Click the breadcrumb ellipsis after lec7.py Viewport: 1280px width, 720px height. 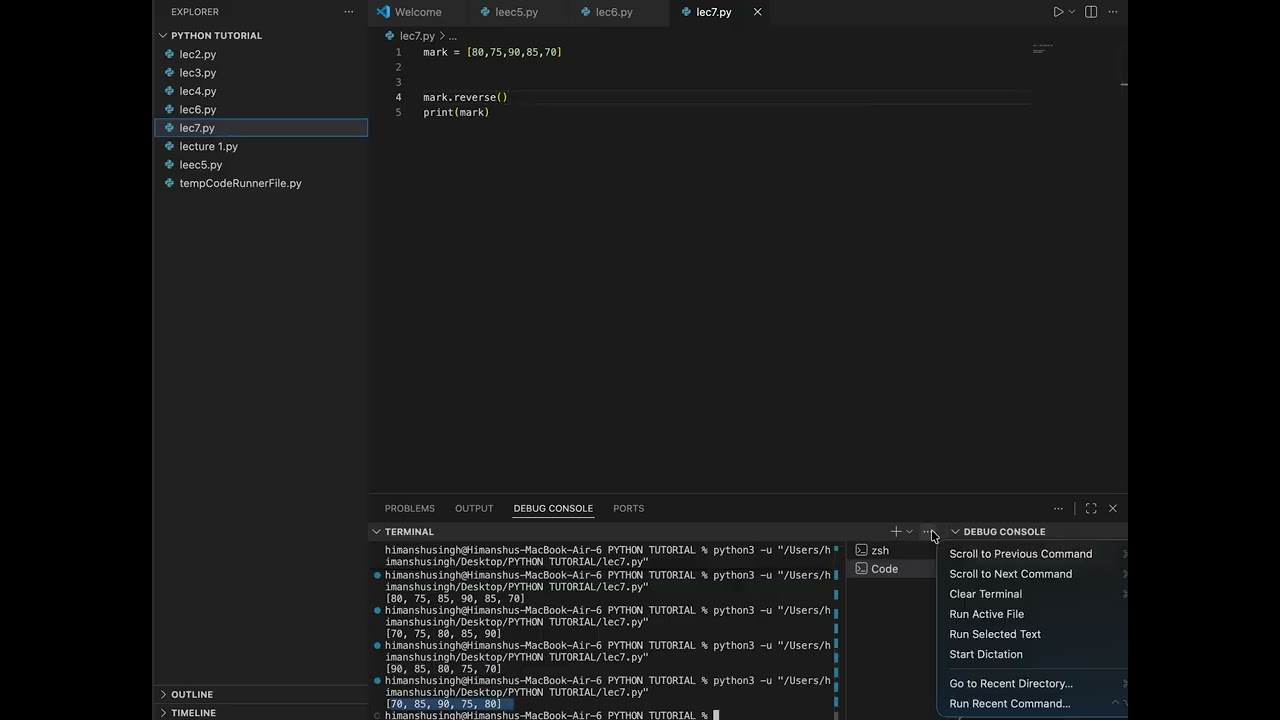pos(452,36)
